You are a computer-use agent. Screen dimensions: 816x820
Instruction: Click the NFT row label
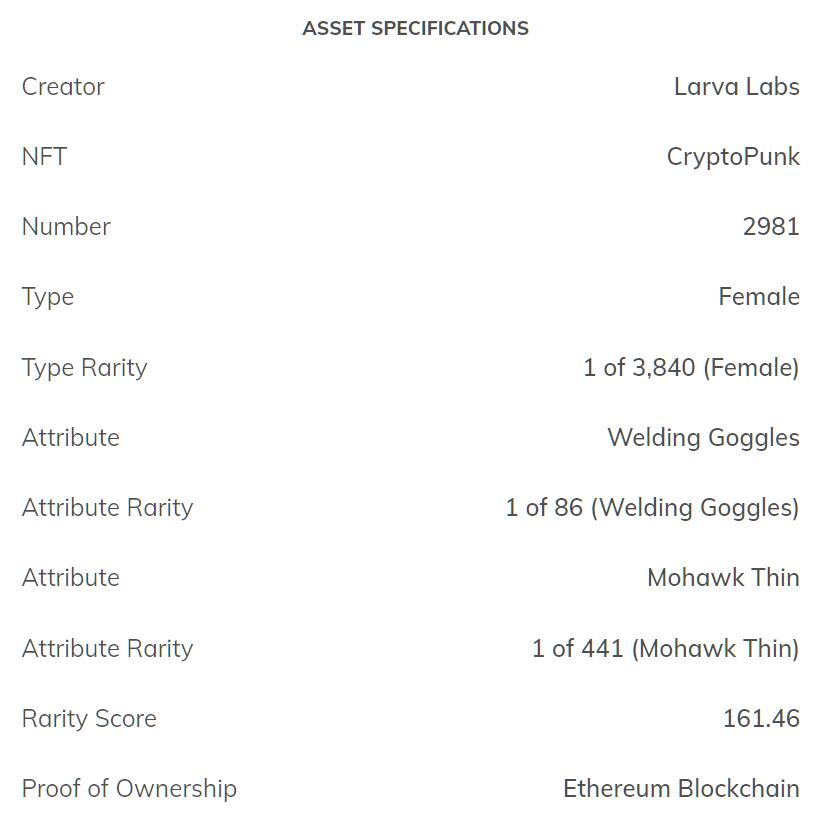[44, 157]
